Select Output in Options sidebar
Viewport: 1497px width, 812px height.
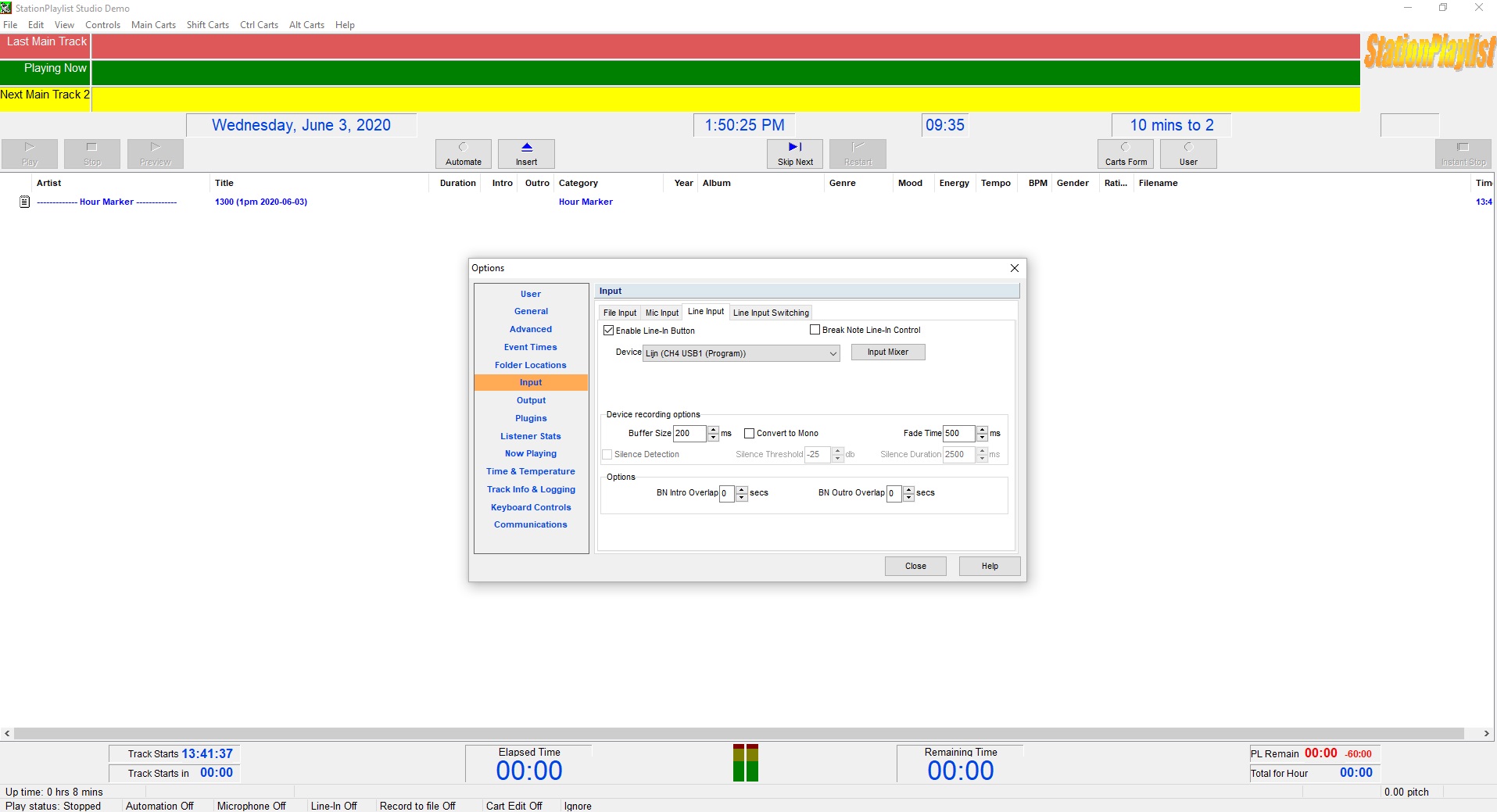pos(531,400)
